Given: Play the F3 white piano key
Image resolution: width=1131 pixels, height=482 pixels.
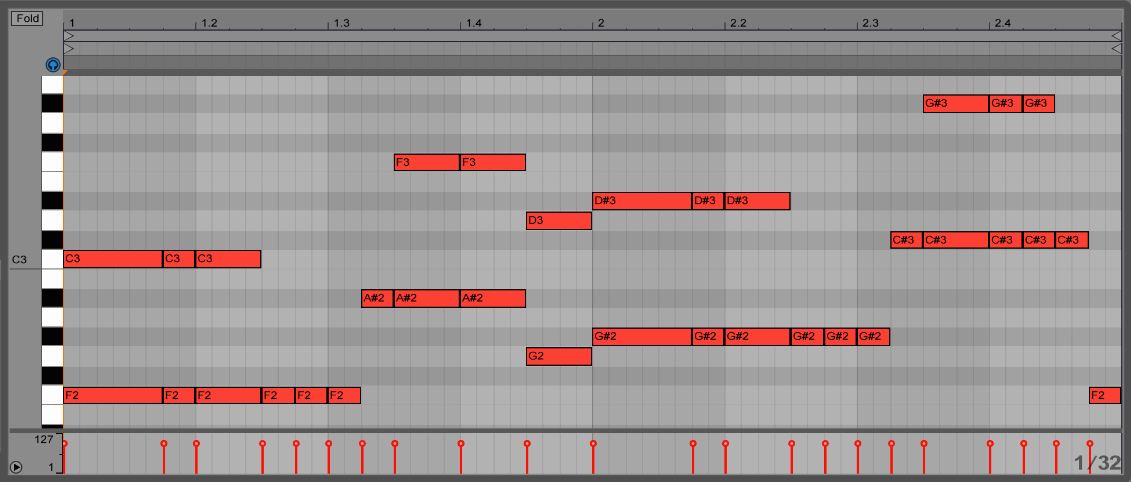Looking at the screenshot, I should [52, 162].
